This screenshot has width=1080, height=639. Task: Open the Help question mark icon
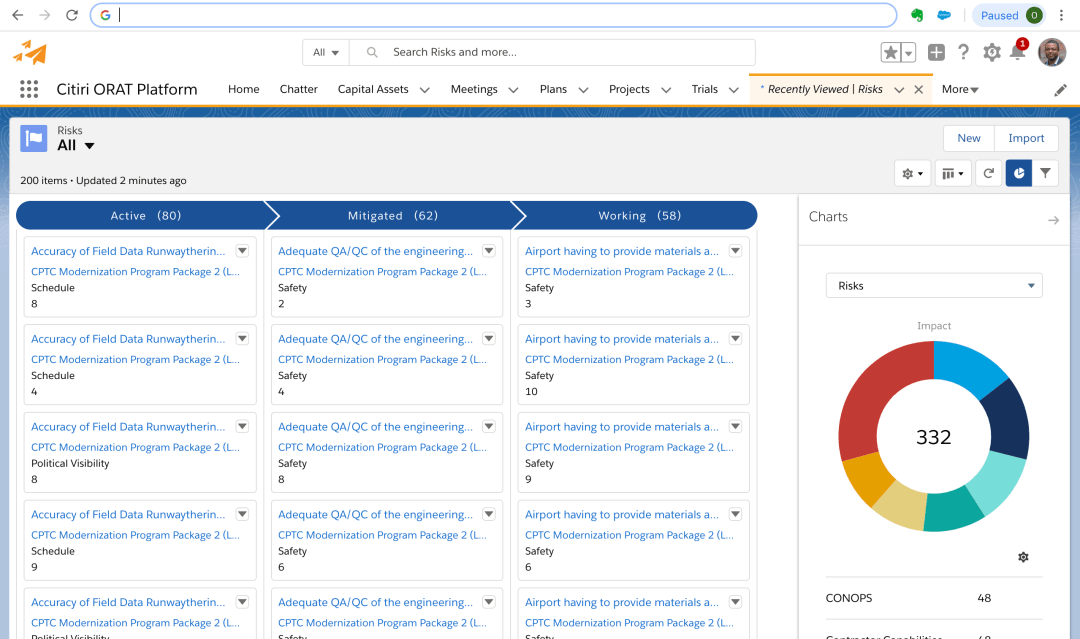964,52
